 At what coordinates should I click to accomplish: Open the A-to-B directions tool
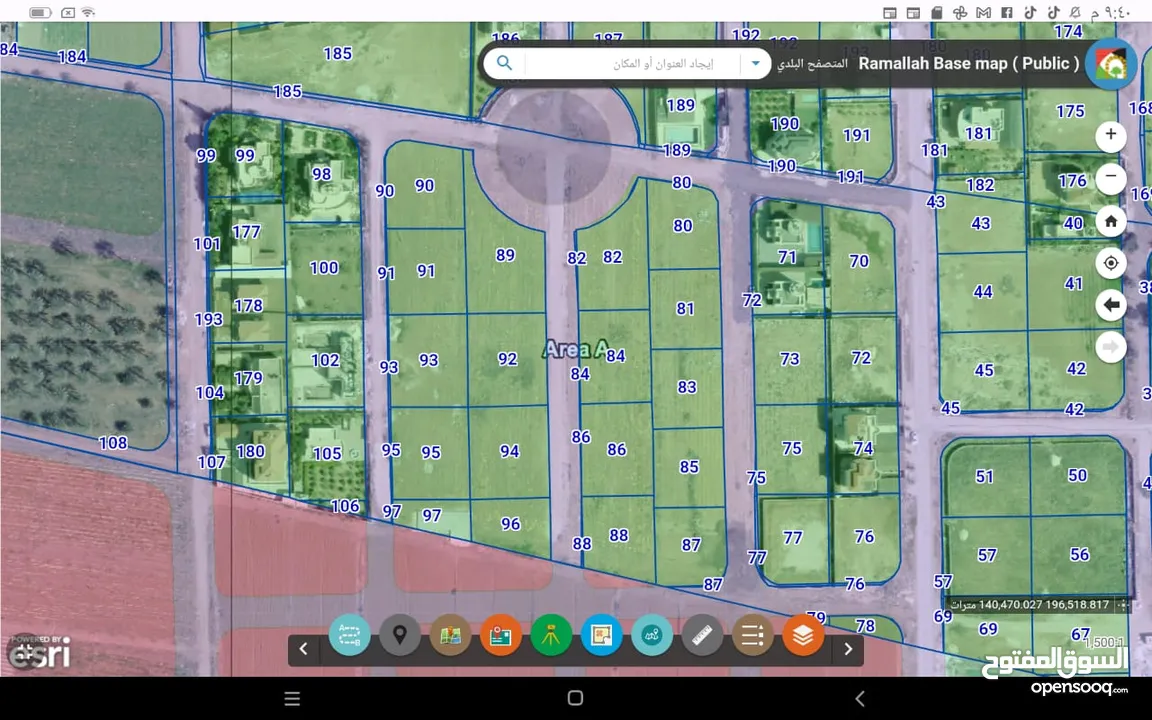(349, 635)
